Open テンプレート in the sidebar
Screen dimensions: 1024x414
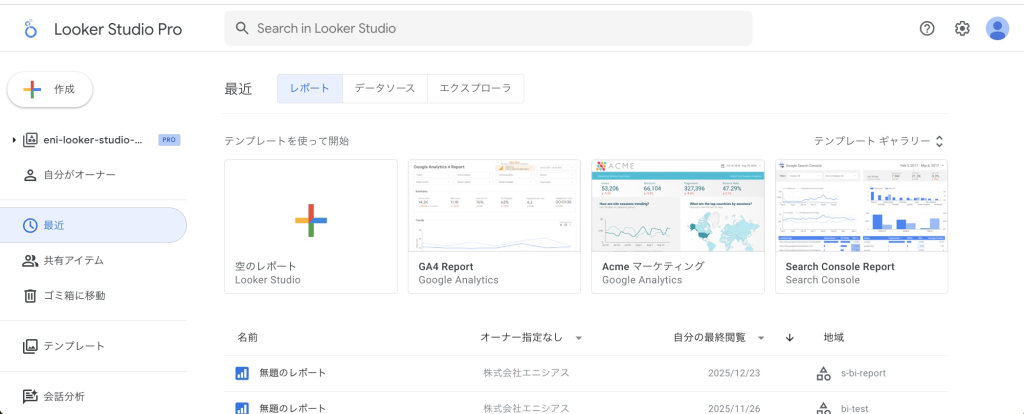(x=93, y=346)
